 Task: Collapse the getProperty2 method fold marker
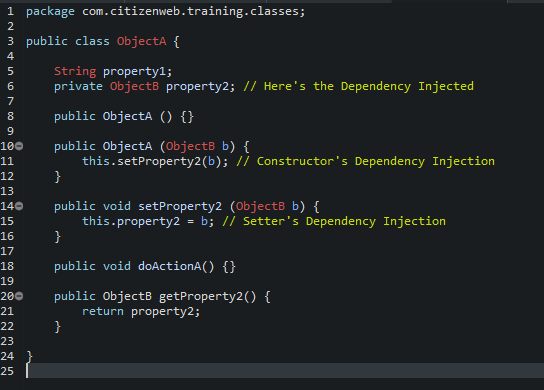pyautogui.click(x=19, y=296)
